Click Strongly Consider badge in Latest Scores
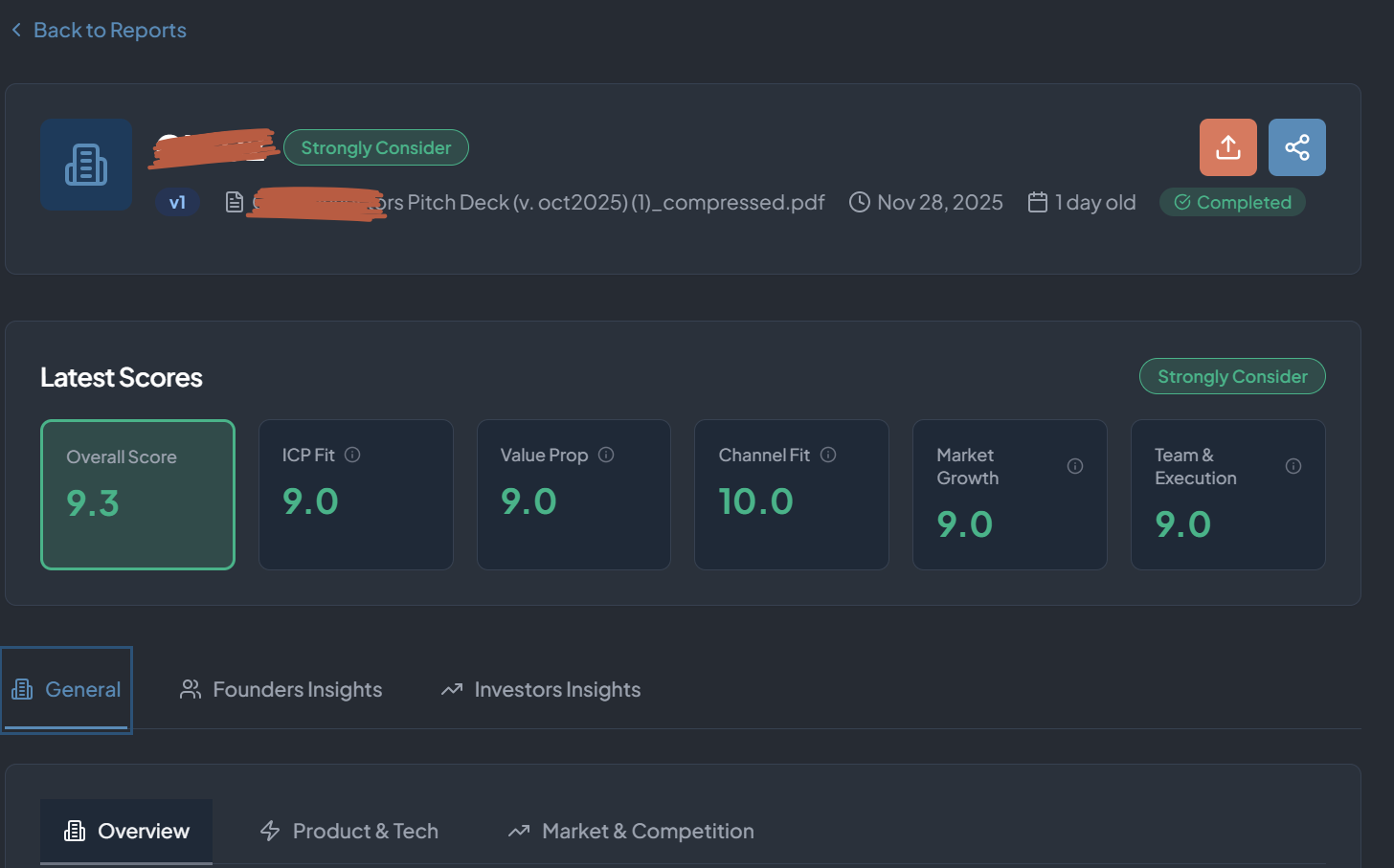This screenshot has height=868, width=1394. [x=1231, y=376]
